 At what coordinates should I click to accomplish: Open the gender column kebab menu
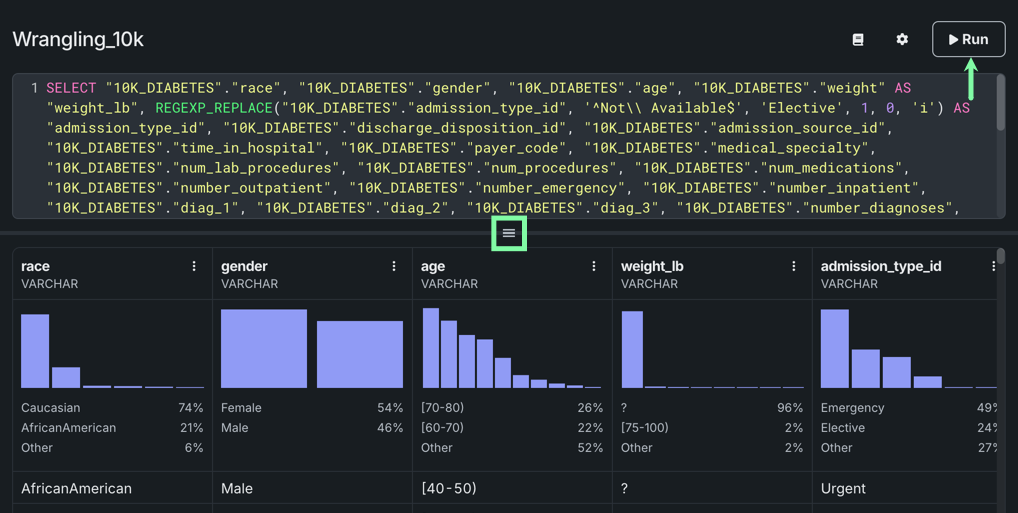(x=394, y=266)
